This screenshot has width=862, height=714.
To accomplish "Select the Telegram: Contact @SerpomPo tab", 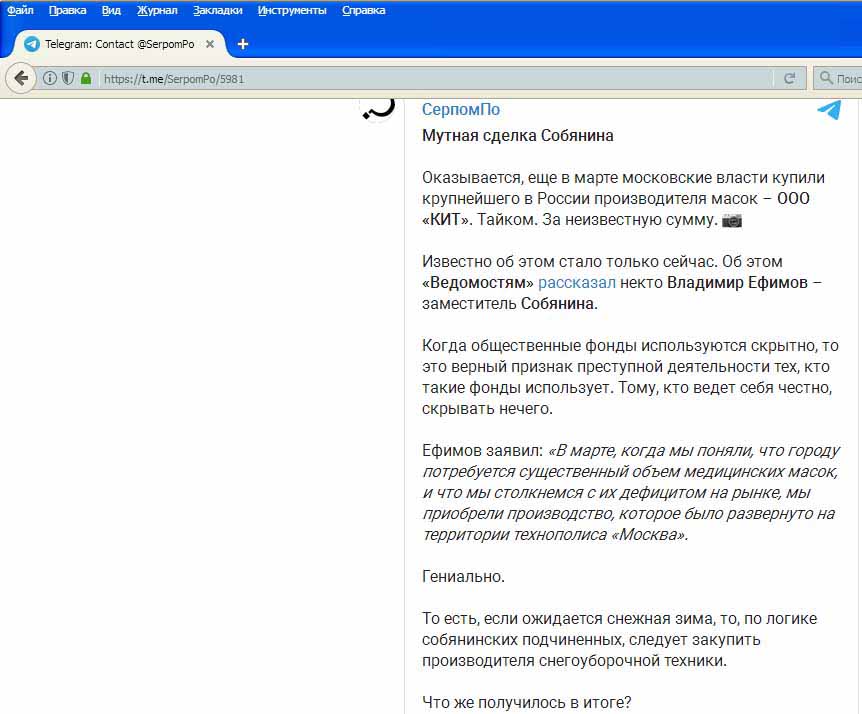I will click(119, 44).
